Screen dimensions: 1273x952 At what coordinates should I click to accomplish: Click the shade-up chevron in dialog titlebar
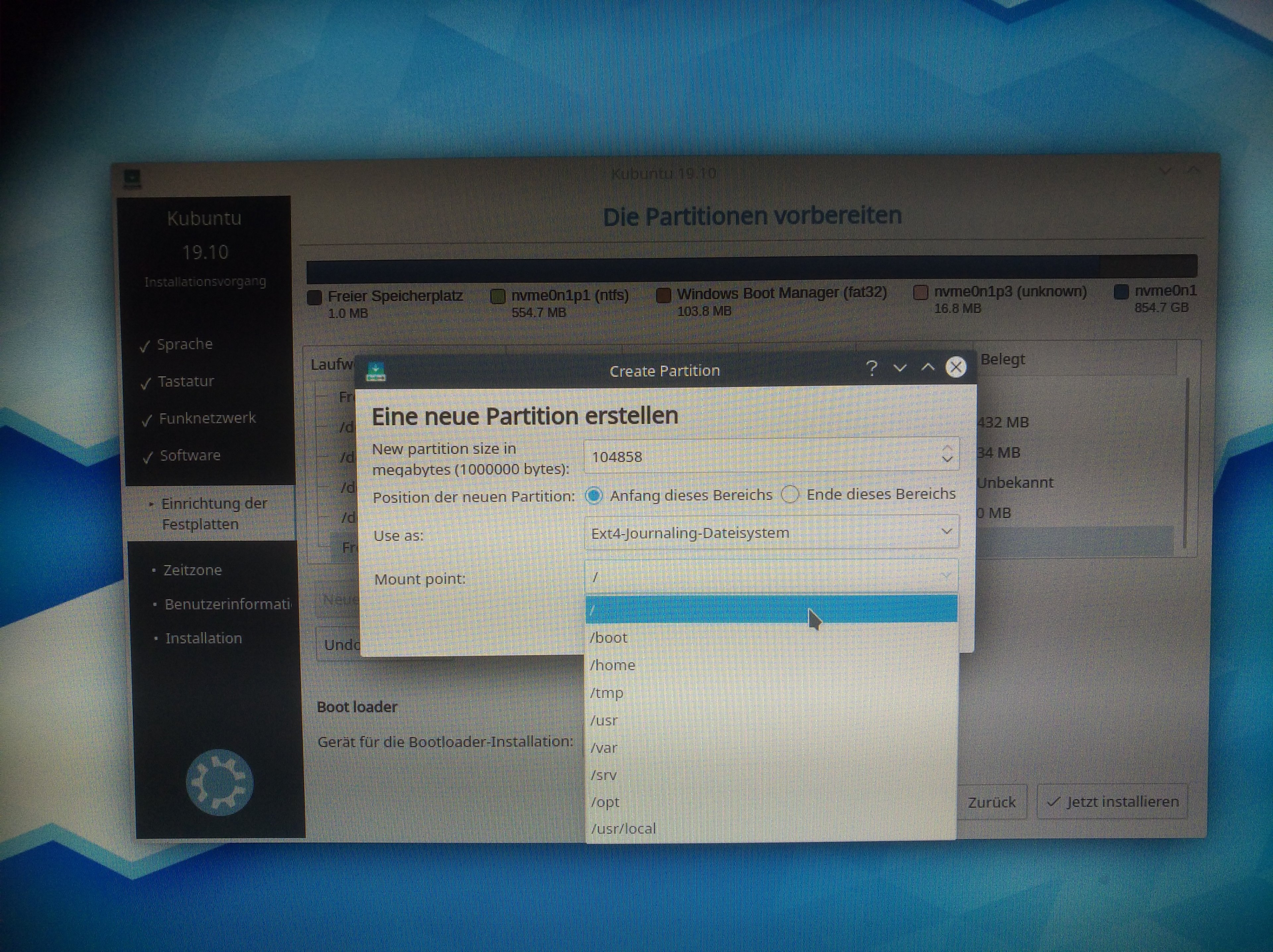click(928, 367)
